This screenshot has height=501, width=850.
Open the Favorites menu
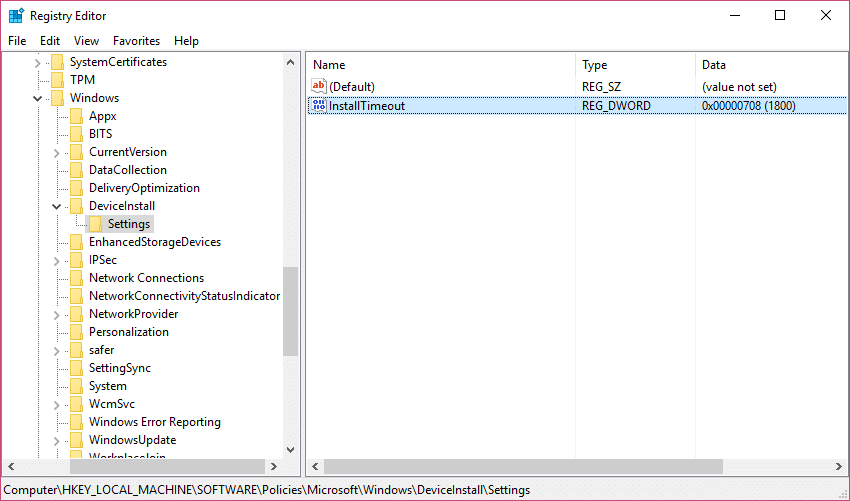137,41
